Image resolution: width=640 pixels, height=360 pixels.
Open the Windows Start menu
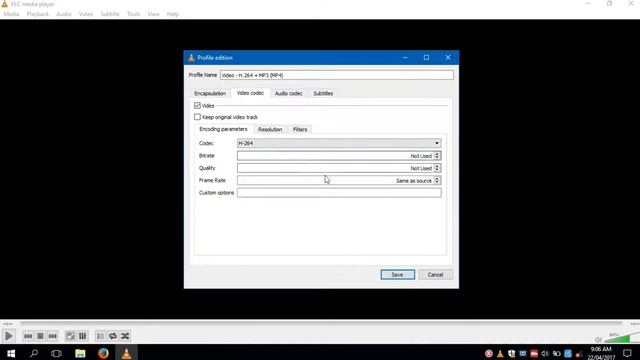coord(11,353)
